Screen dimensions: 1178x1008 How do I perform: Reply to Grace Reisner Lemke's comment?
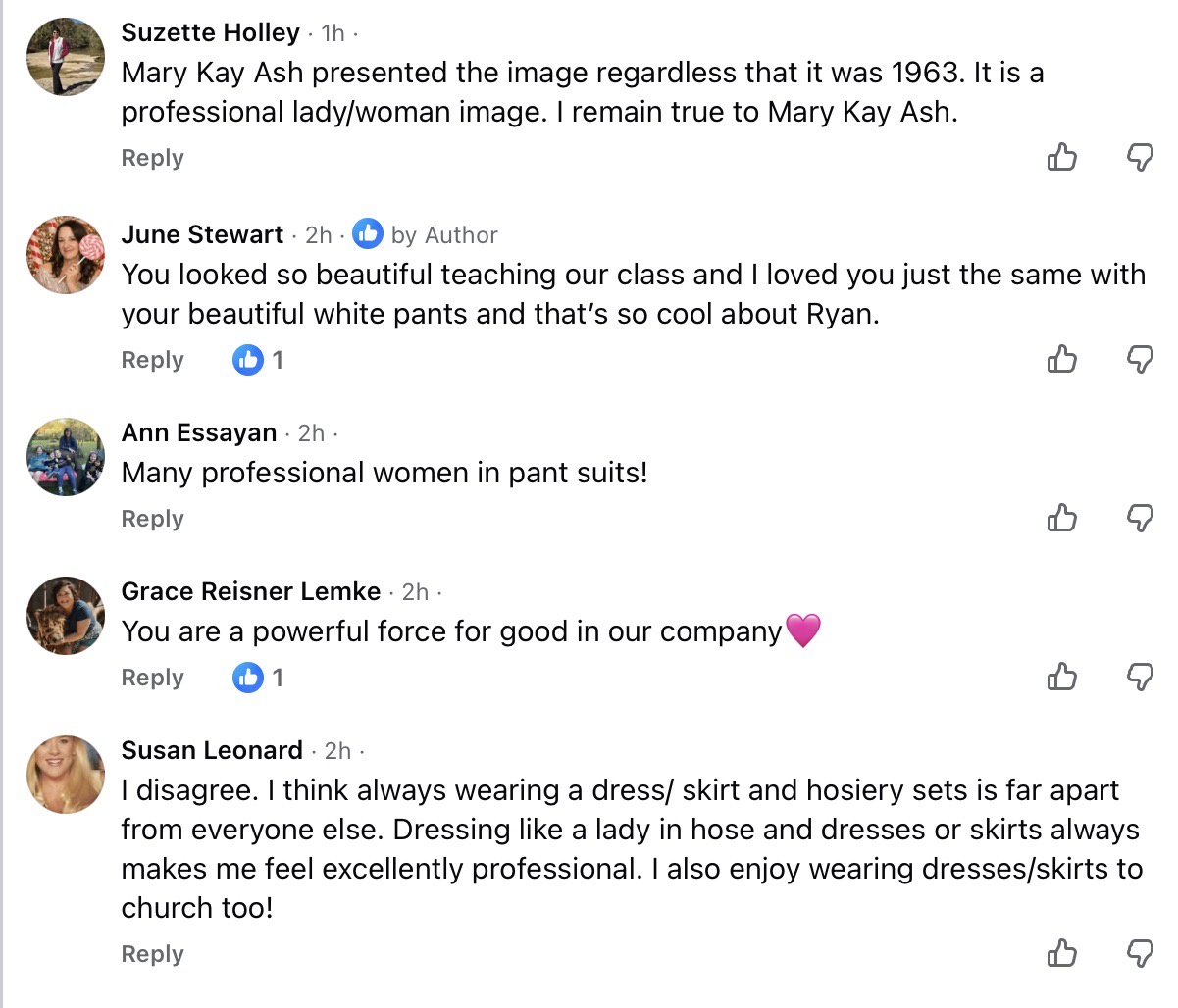152,678
